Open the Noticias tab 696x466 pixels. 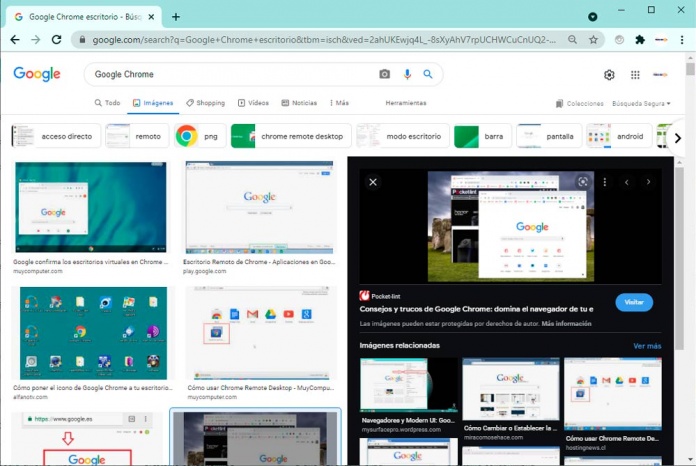click(x=299, y=103)
